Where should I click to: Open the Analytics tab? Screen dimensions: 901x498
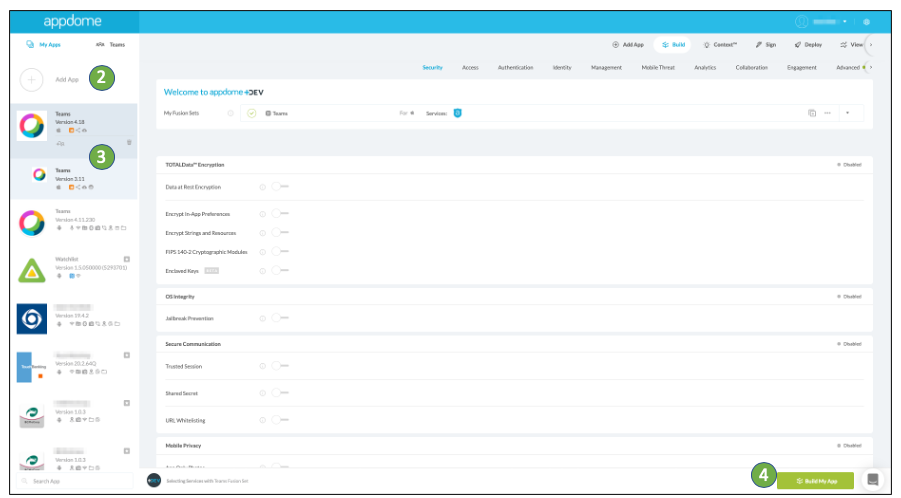[x=705, y=68]
